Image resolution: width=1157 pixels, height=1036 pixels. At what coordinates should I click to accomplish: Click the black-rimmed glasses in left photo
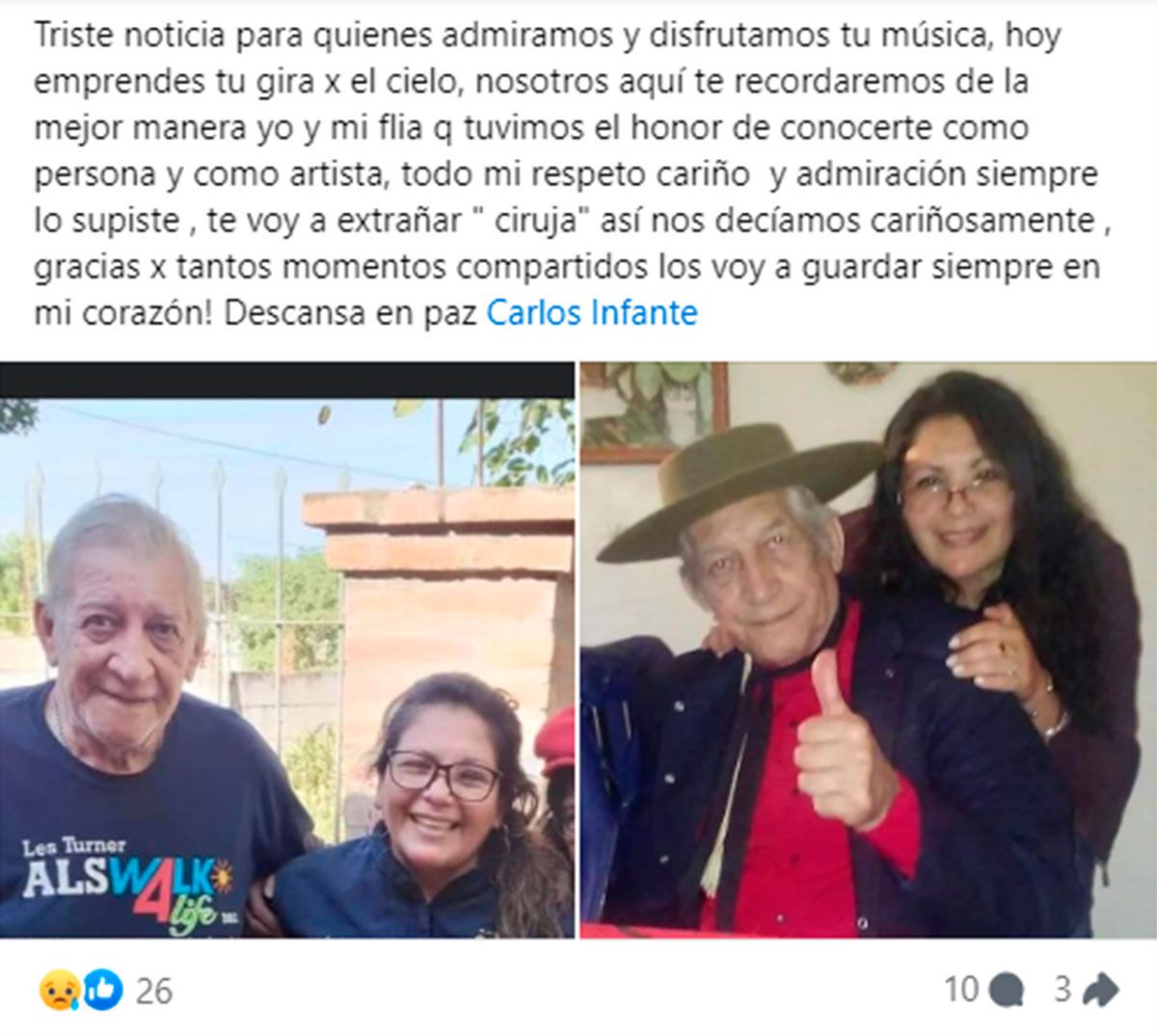(444, 773)
